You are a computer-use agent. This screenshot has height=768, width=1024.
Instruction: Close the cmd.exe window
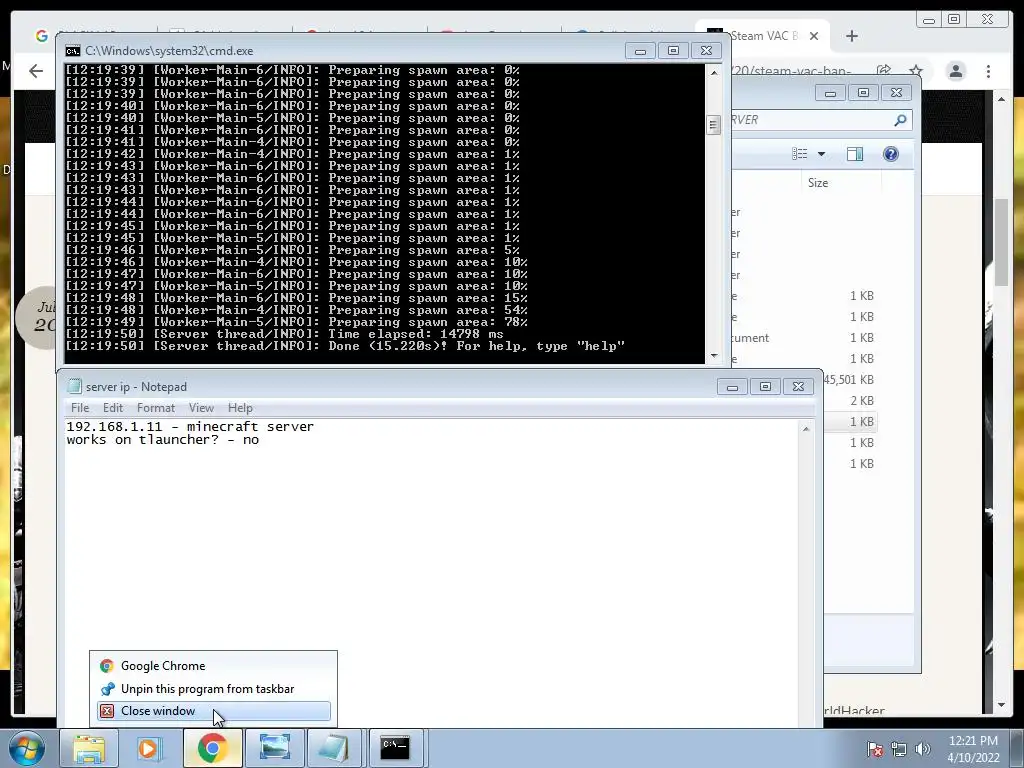coord(706,51)
